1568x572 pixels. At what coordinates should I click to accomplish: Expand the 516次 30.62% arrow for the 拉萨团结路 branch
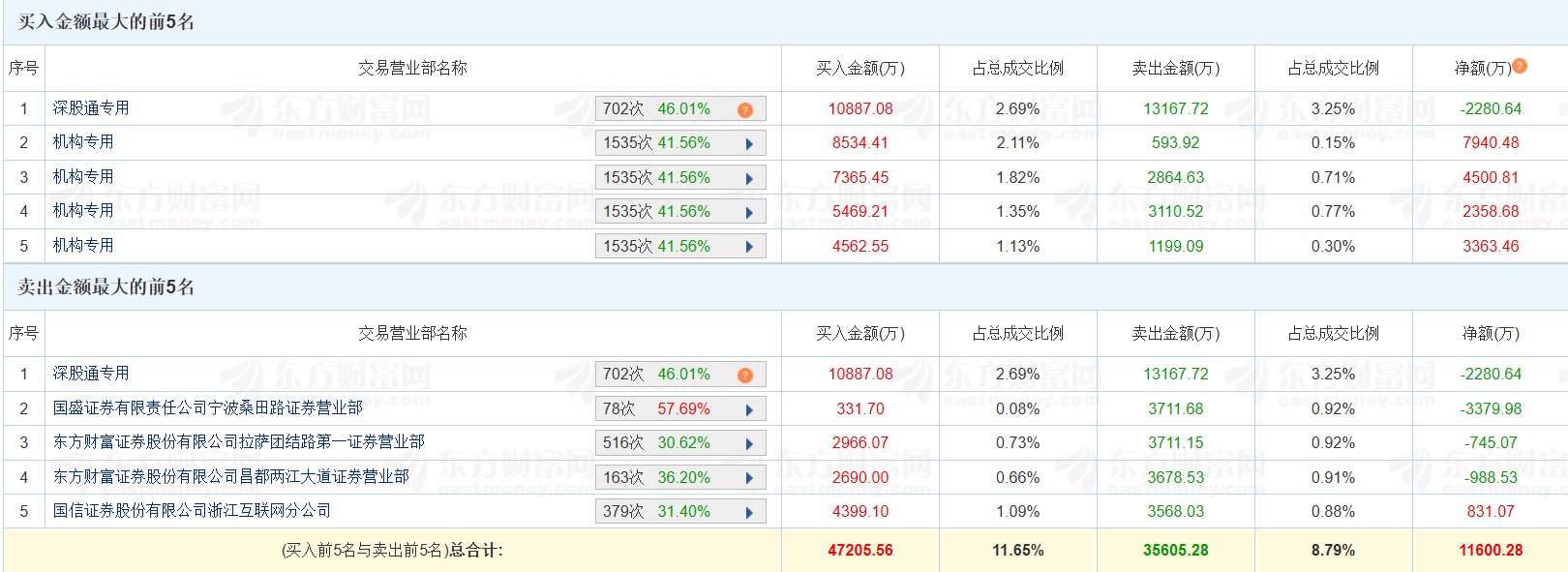tap(749, 443)
